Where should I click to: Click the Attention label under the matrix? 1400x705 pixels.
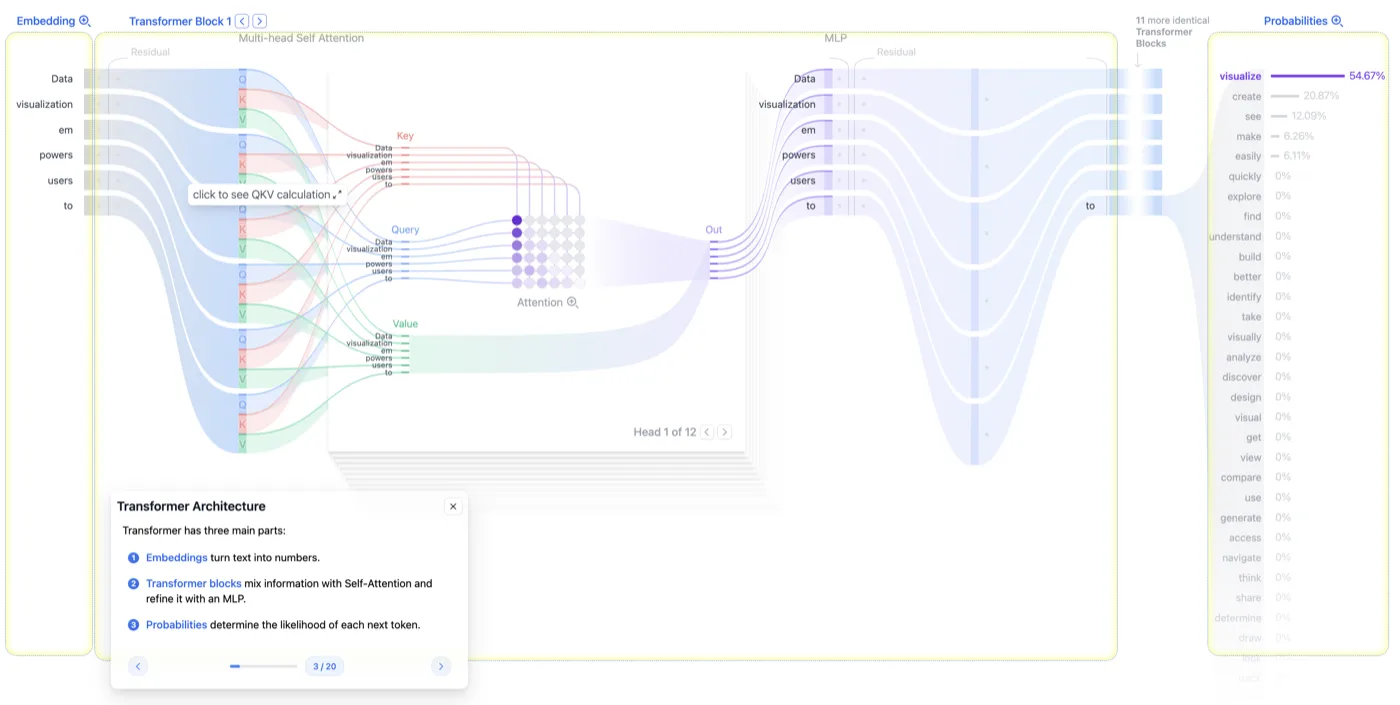(540, 302)
